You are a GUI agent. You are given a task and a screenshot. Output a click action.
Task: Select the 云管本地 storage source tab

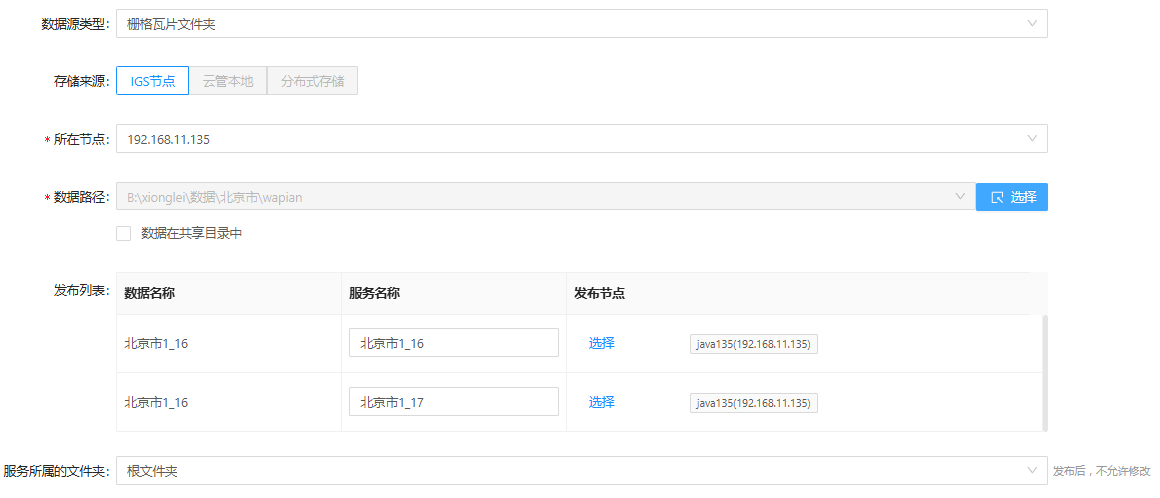228,81
